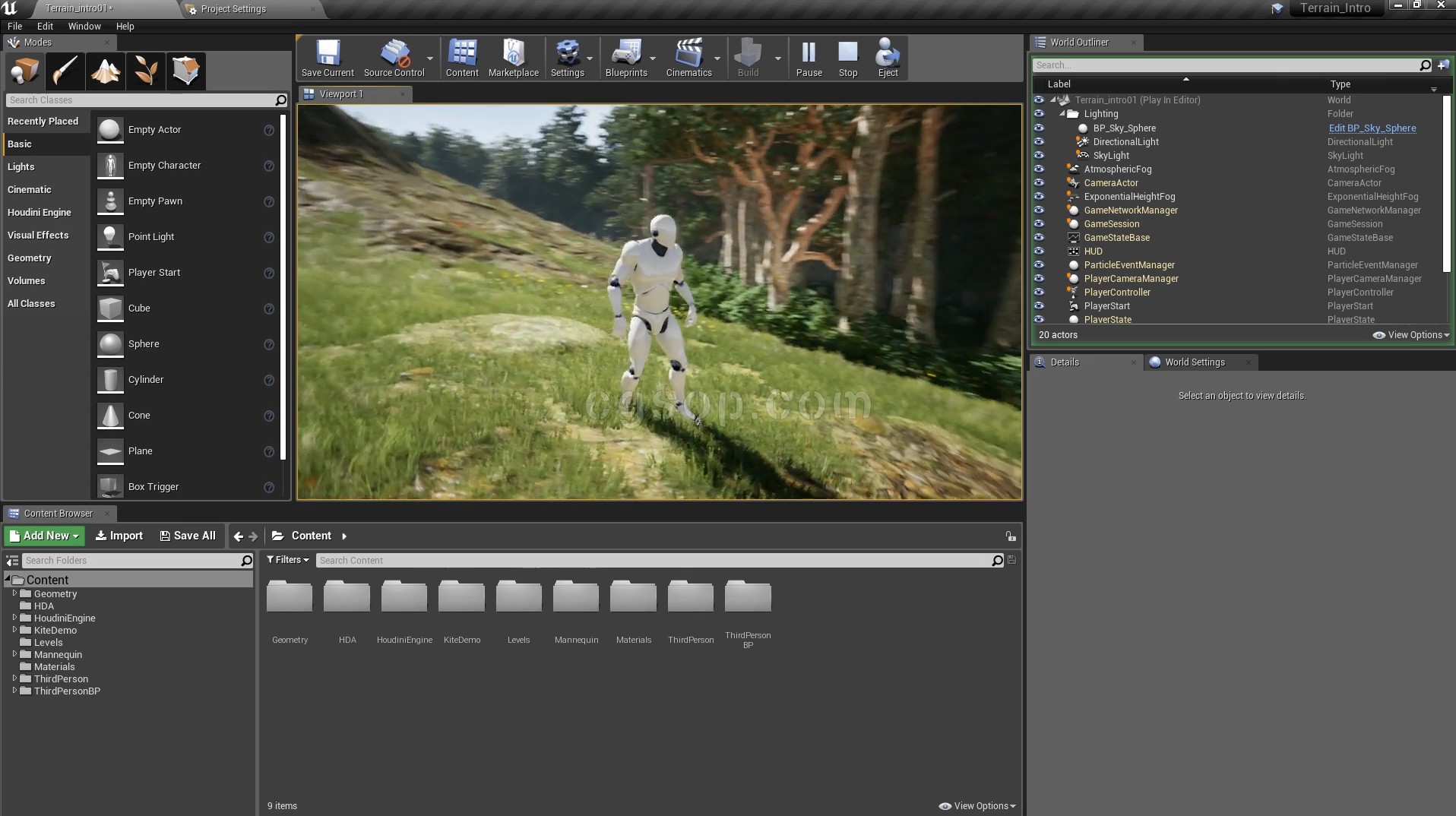Toggle visibility of DirectionalLight actor
Viewport: 1456px width, 816px height.
pyautogui.click(x=1039, y=142)
